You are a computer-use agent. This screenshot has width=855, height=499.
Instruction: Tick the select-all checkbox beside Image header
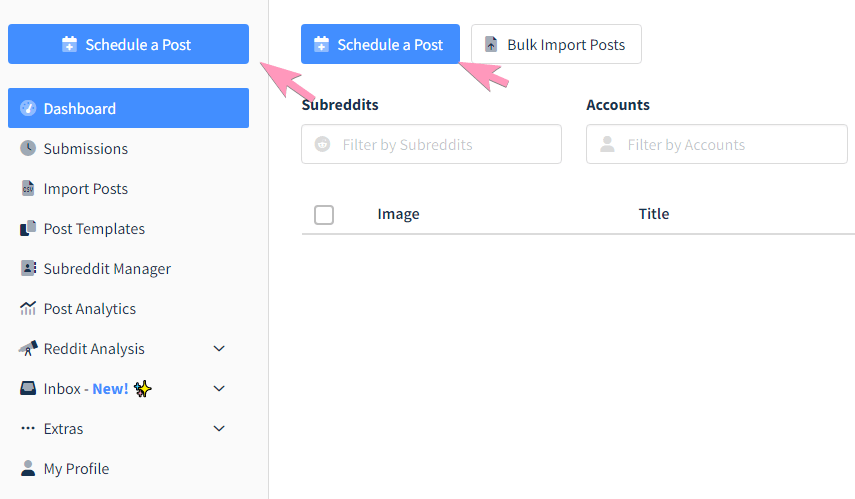tap(324, 214)
